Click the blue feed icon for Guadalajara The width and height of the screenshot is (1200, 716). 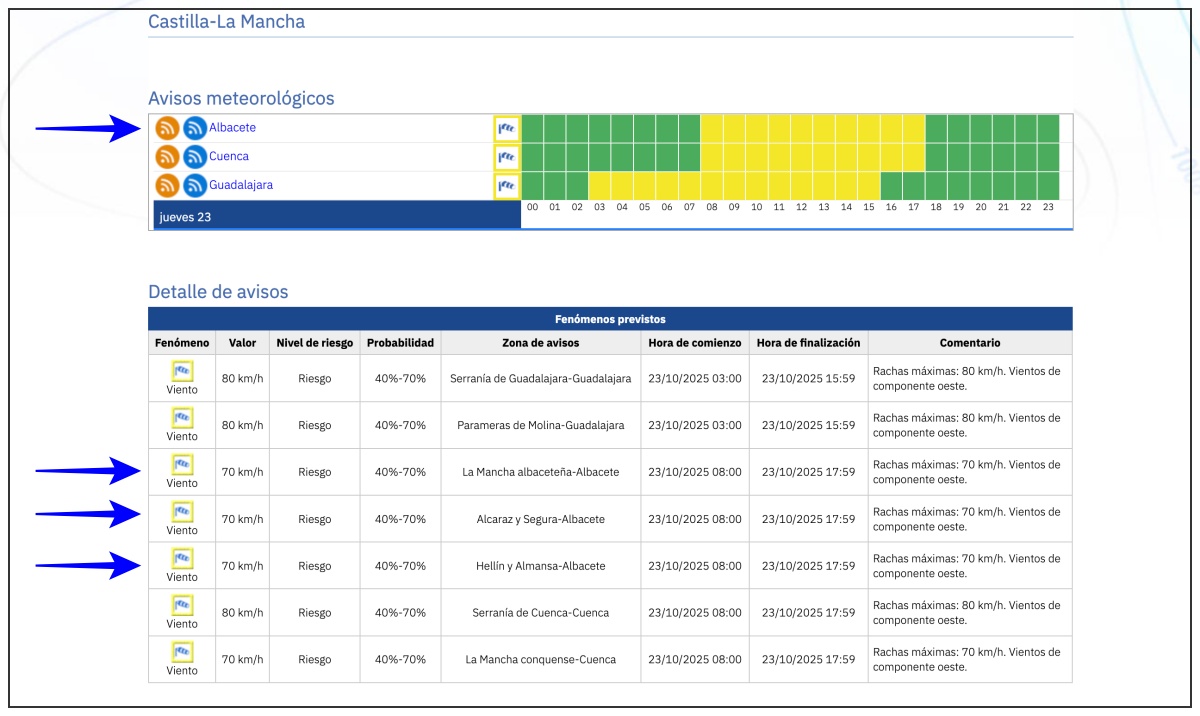195,186
